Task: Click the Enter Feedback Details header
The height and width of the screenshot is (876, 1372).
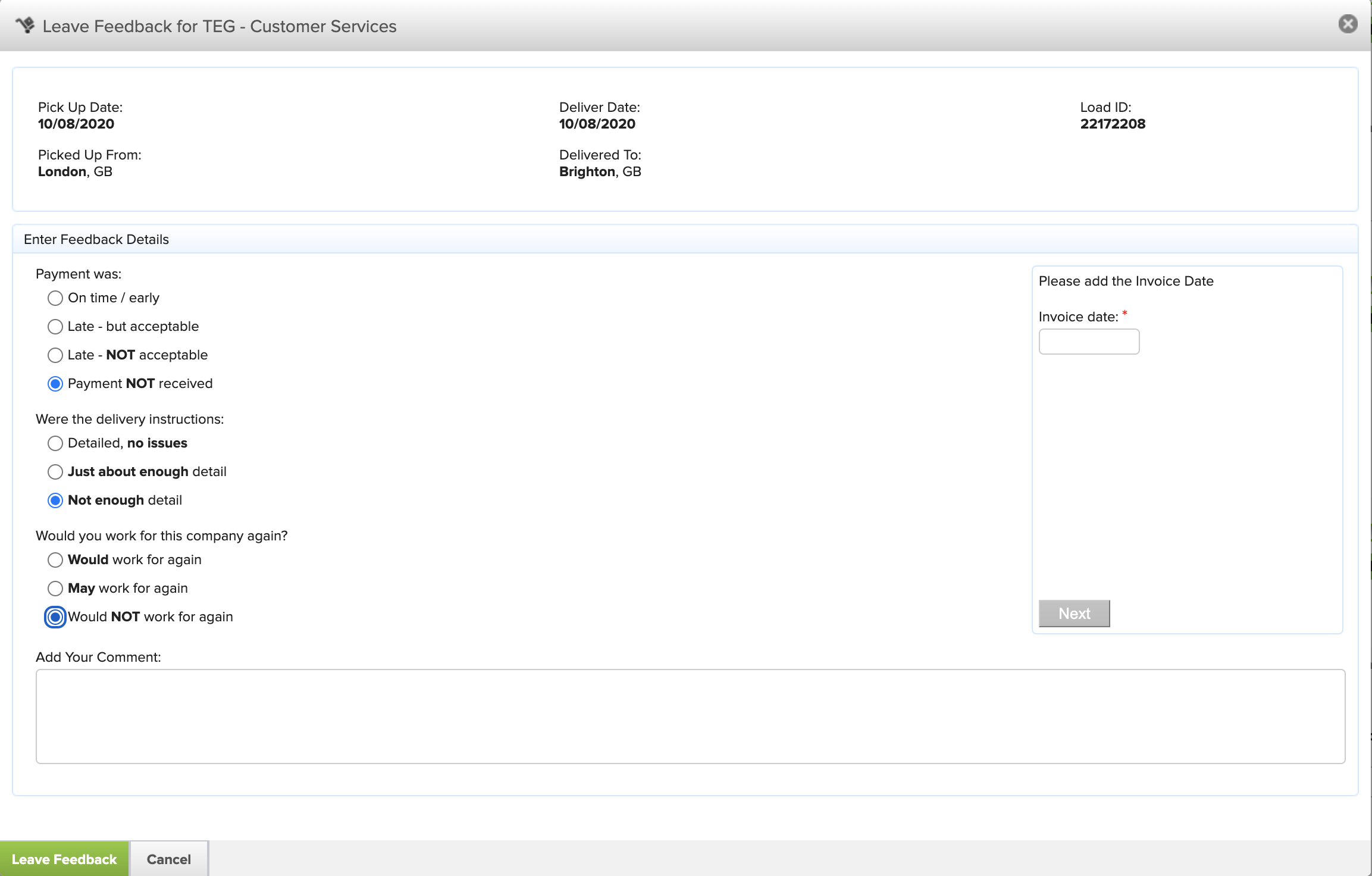Action: (x=96, y=239)
